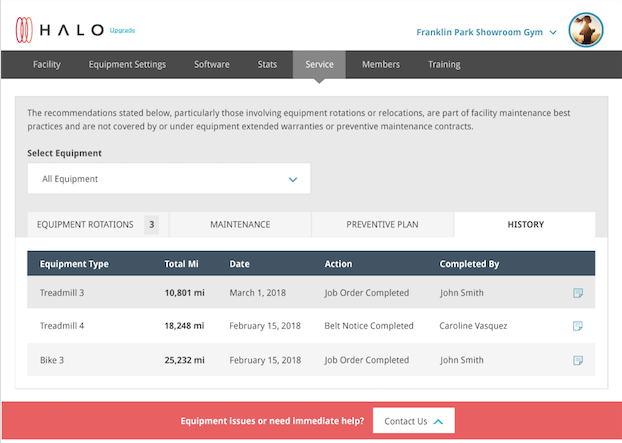Open the Stats menu item
622x443 pixels.
coord(267,65)
